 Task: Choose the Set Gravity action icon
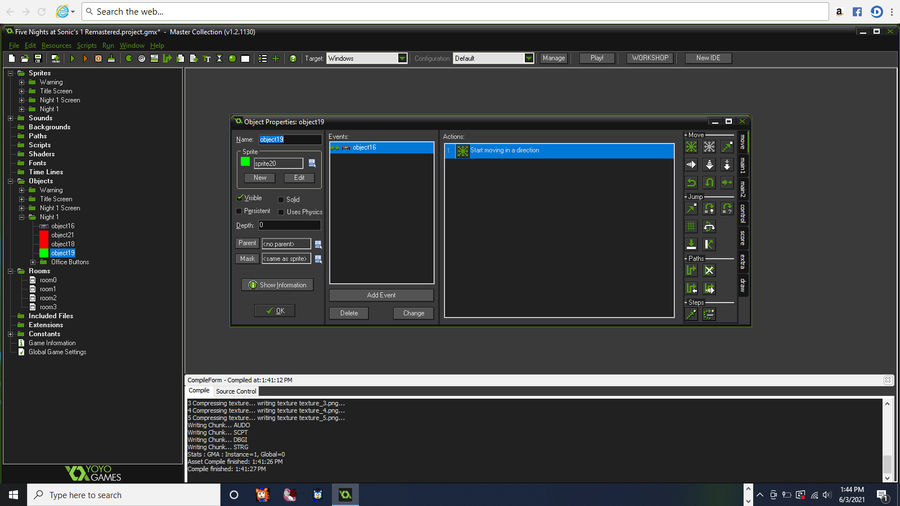click(727, 165)
